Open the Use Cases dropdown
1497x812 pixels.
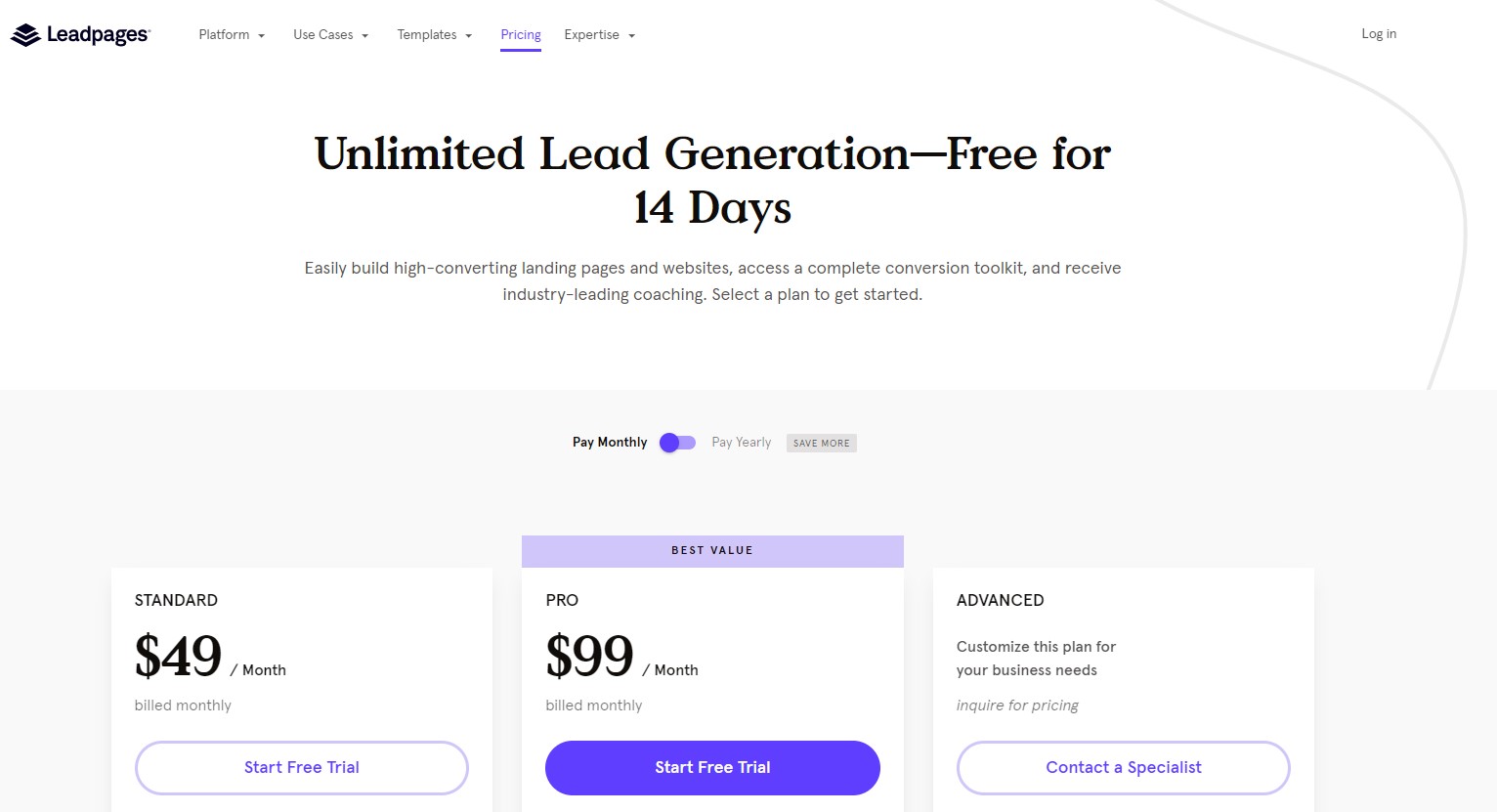(331, 35)
